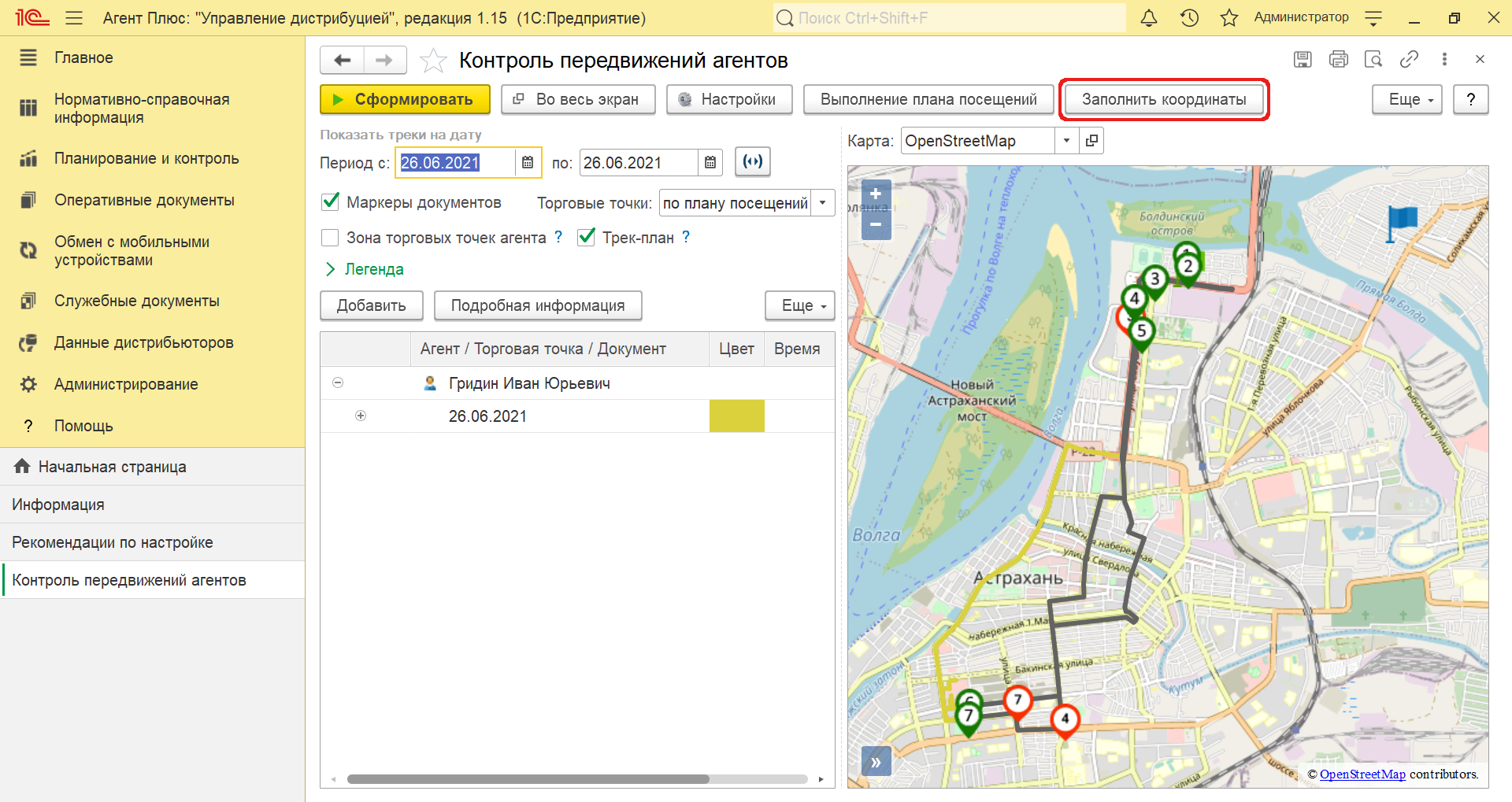Switch to Рекомендации по настройке tab
Image resolution: width=1512 pixels, height=802 pixels.
tap(153, 542)
